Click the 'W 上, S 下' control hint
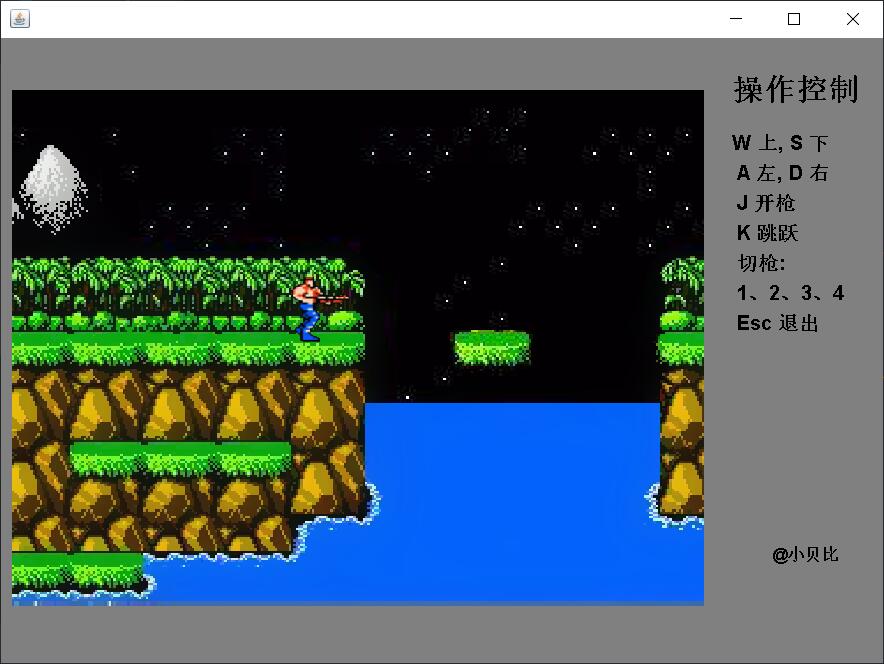The image size is (884, 664). tap(780, 143)
